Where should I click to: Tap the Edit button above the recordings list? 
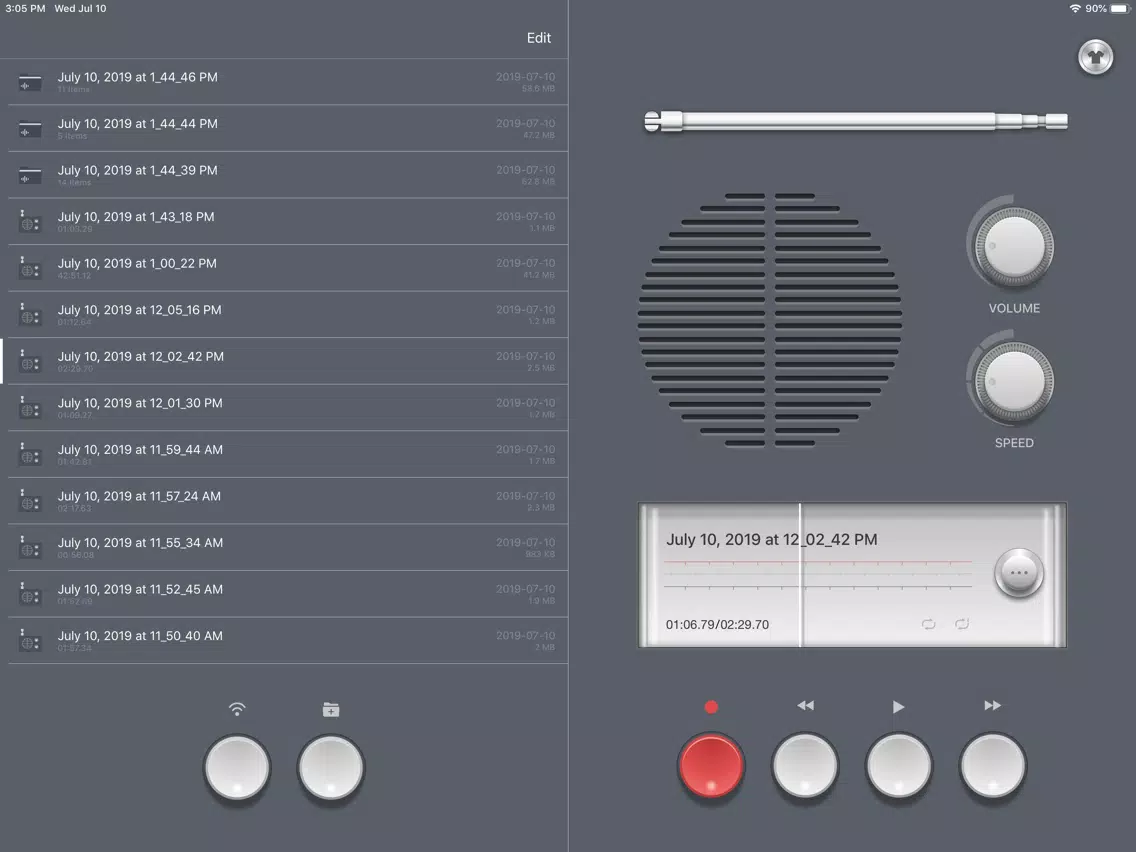538,38
